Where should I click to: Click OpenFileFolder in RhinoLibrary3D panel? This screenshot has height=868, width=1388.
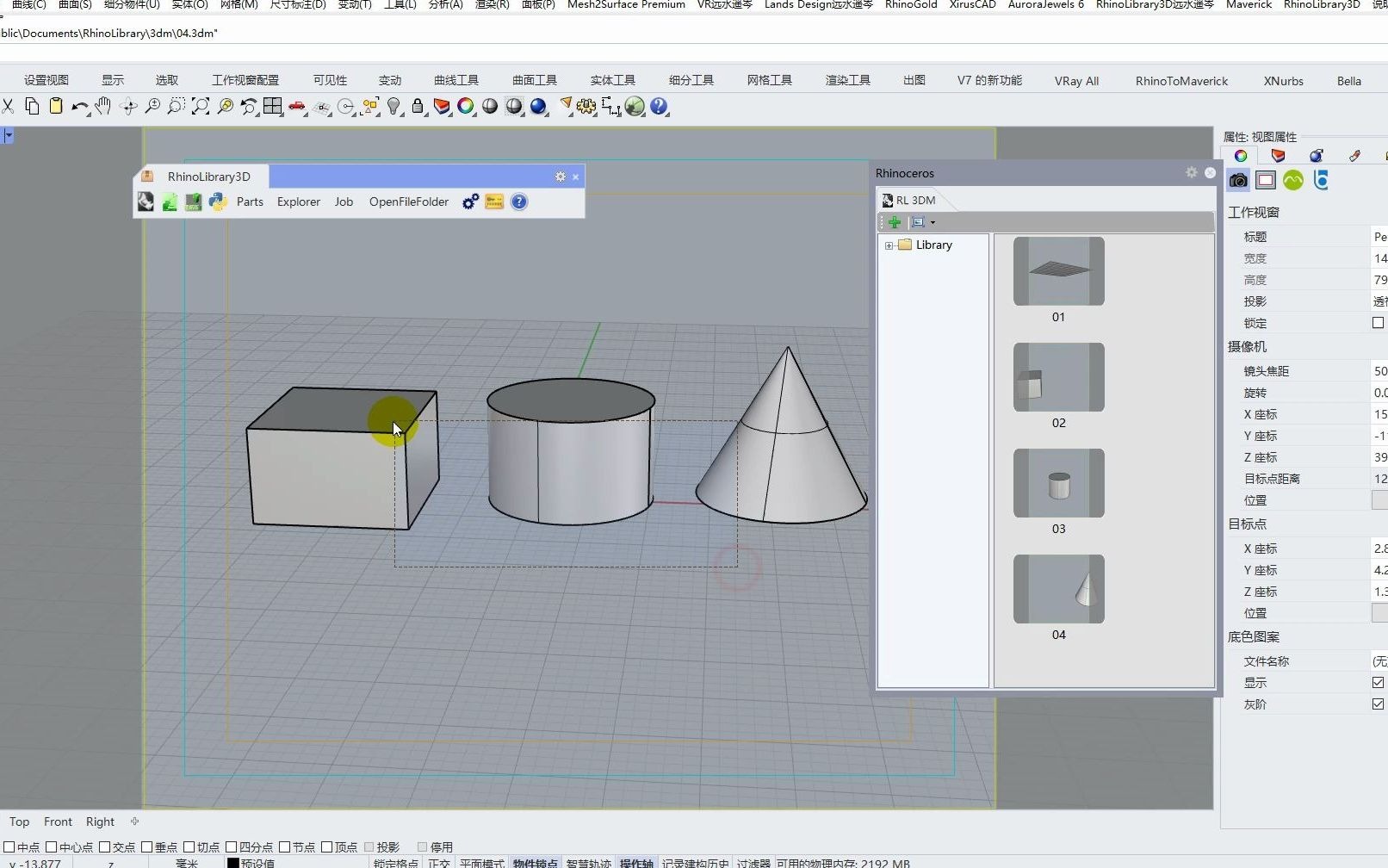click(x=409, y=201)
